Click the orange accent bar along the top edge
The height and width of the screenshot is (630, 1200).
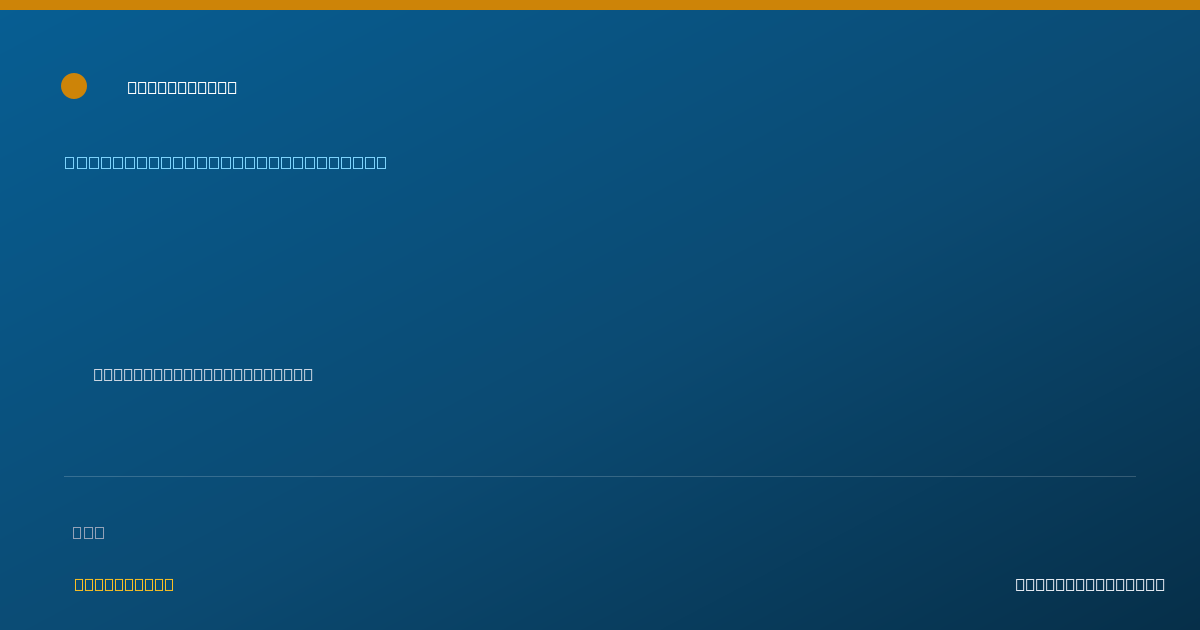[600, 5]
